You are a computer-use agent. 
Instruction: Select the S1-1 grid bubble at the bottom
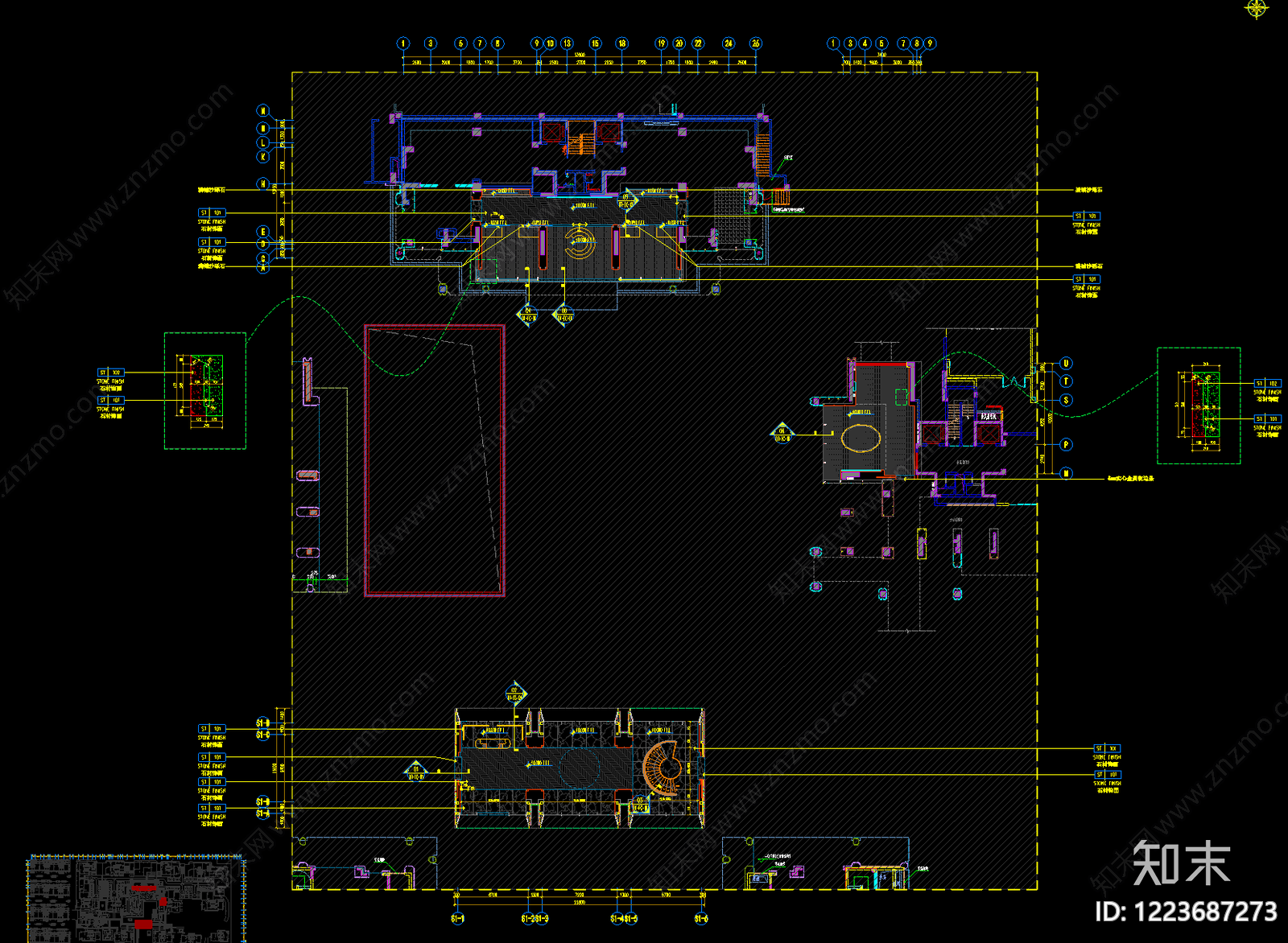[457, 918]
